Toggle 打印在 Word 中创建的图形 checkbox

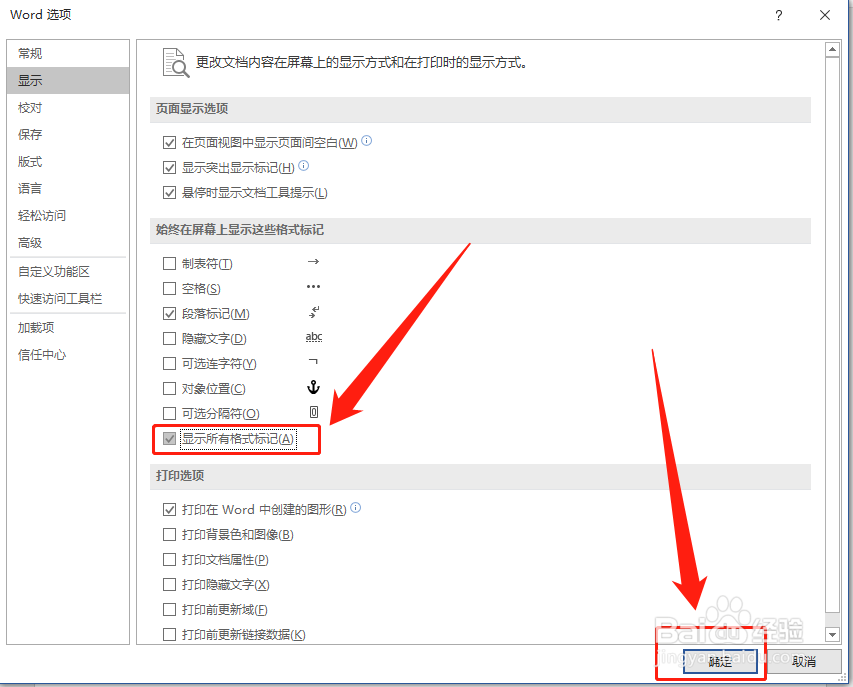click(x=169, y=510)
